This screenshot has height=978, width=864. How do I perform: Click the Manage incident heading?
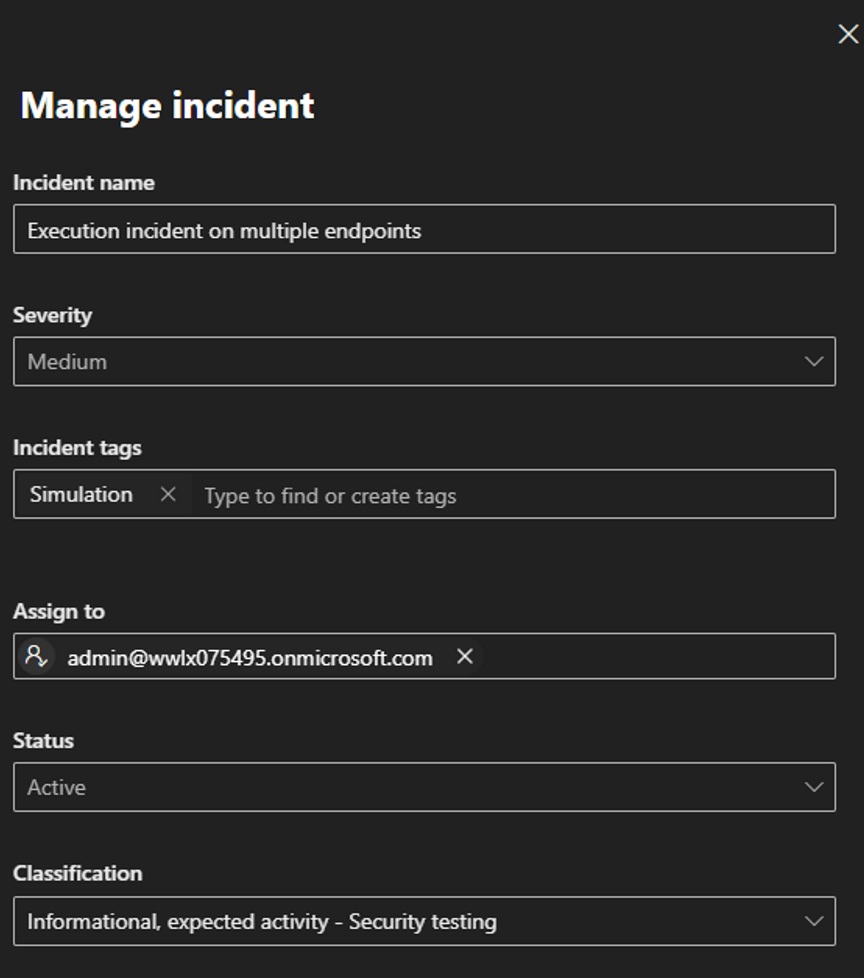click(x=167, y=105)
